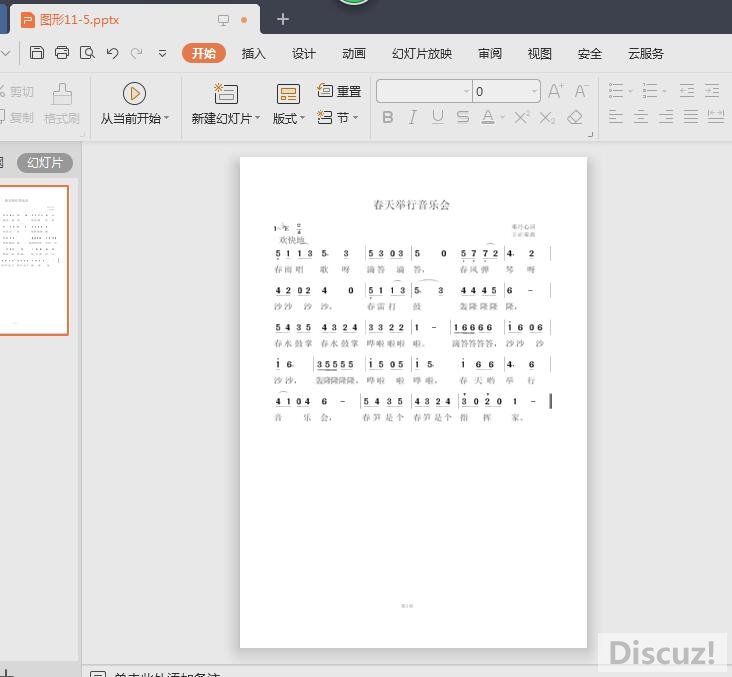Decrease indent level icon

(687, 91)
